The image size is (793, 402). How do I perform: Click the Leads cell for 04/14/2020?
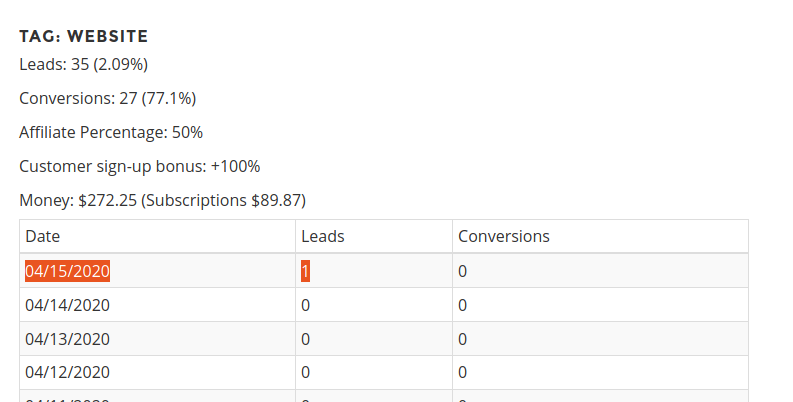[306, 305]
